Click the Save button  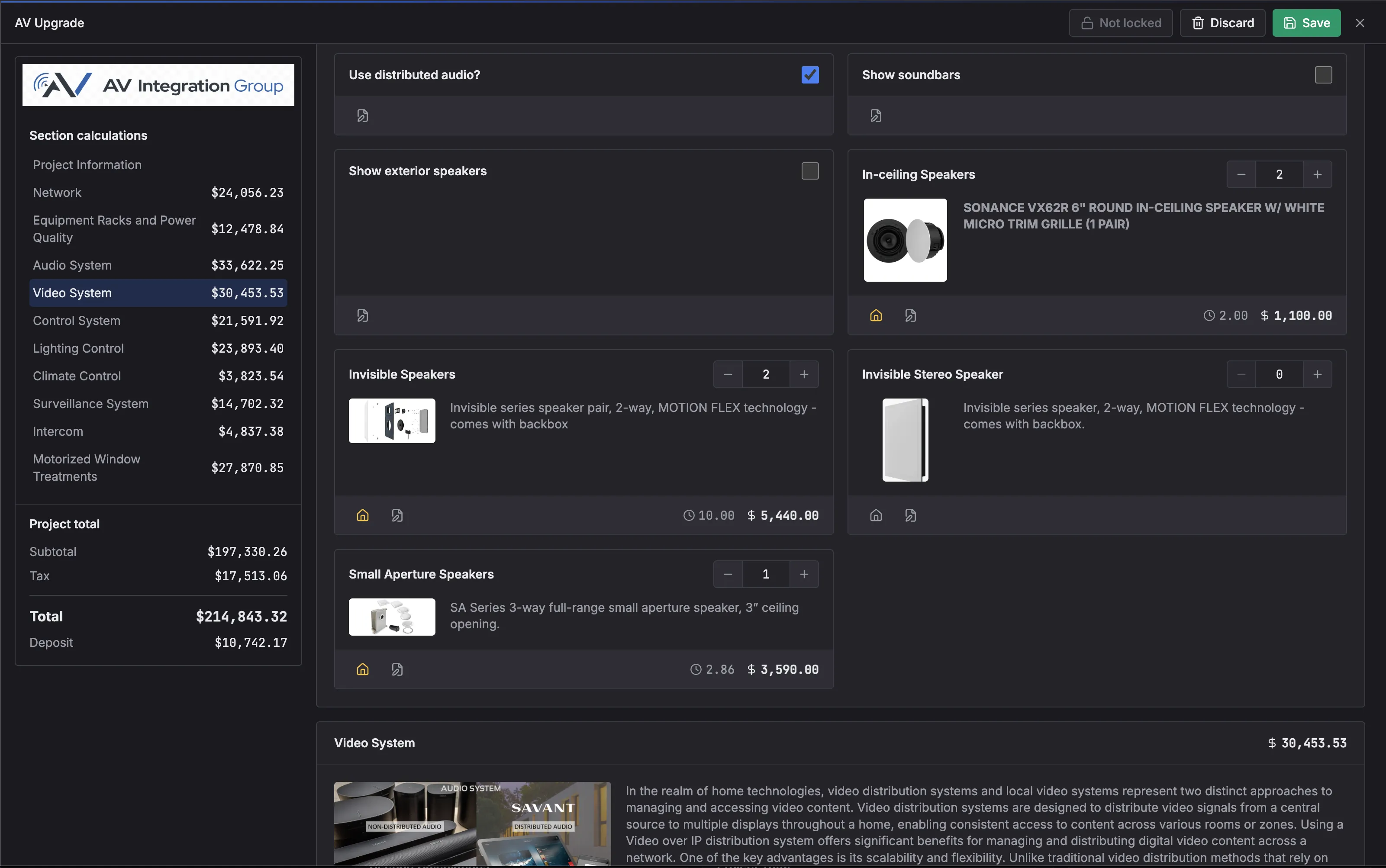(x=1306, y=23)
